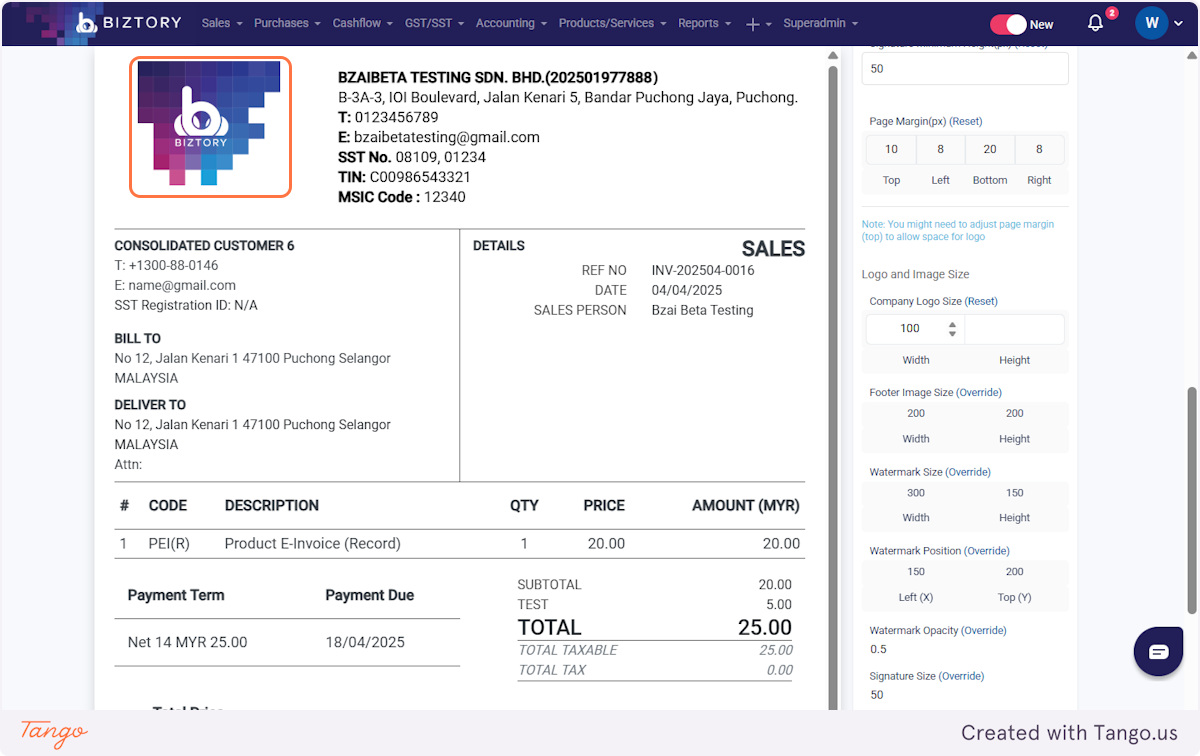Click the top field containing 50
This screenshot has height=756, width=1200.
pos(965,68)
